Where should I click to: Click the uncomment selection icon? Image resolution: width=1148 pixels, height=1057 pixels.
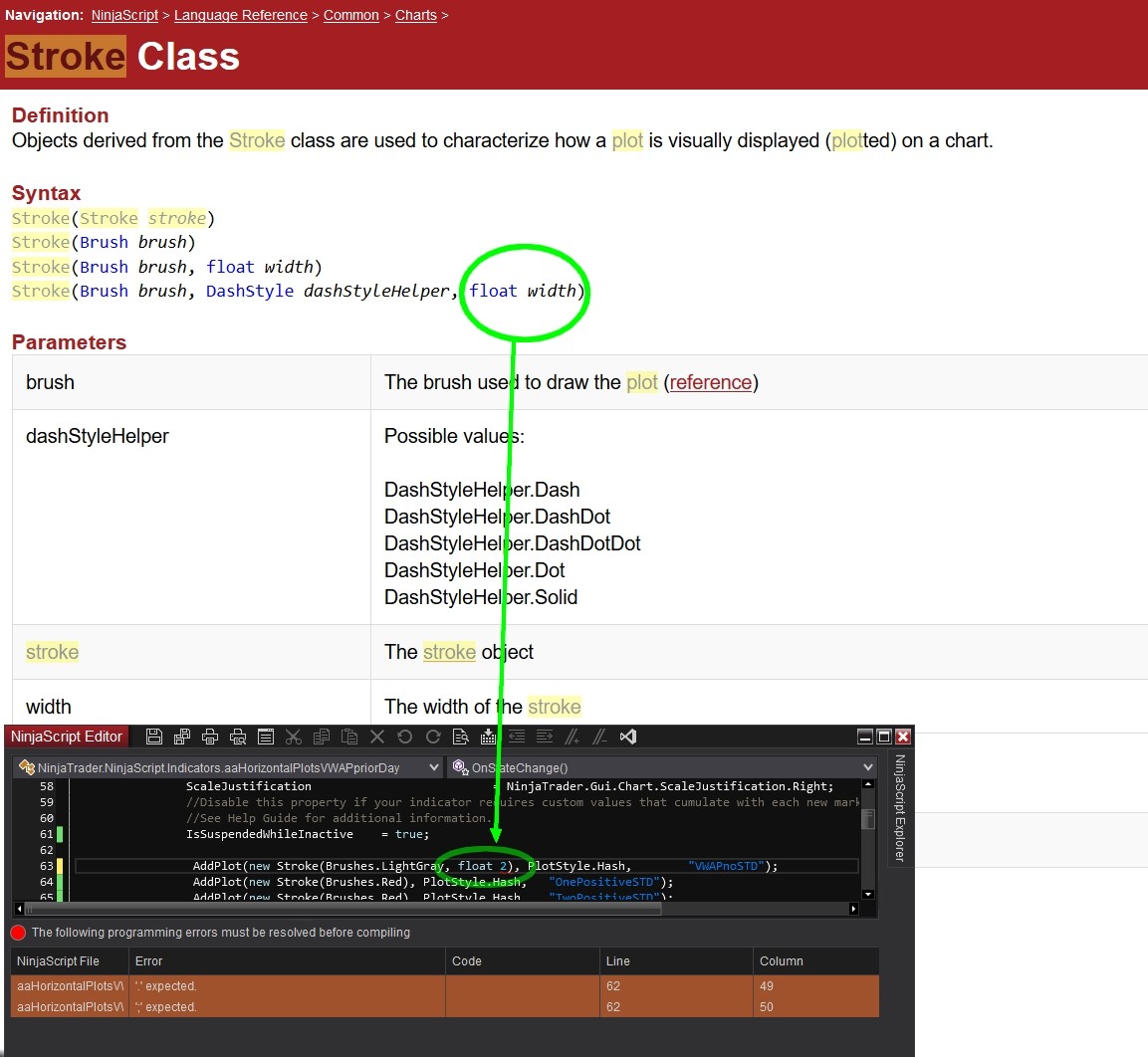600,737
